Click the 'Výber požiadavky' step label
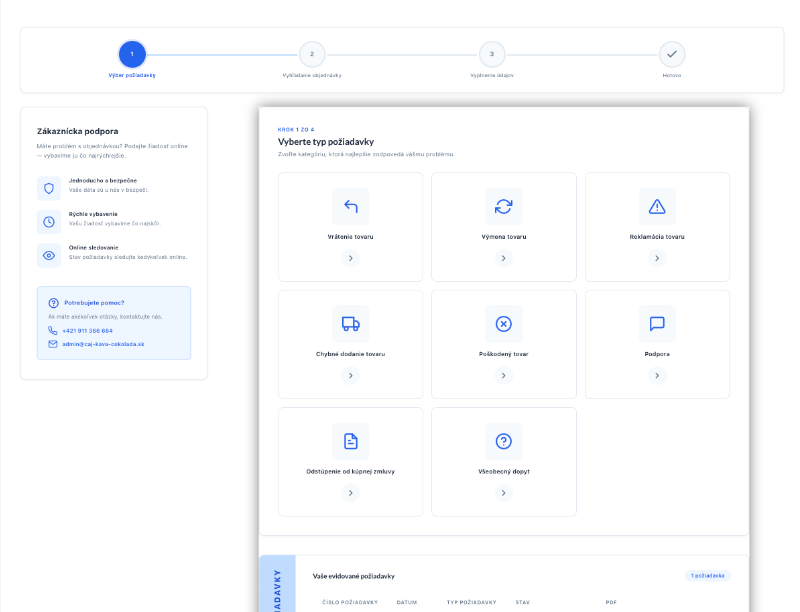Viewport: 800px width, 612px height. pos(132,75)
